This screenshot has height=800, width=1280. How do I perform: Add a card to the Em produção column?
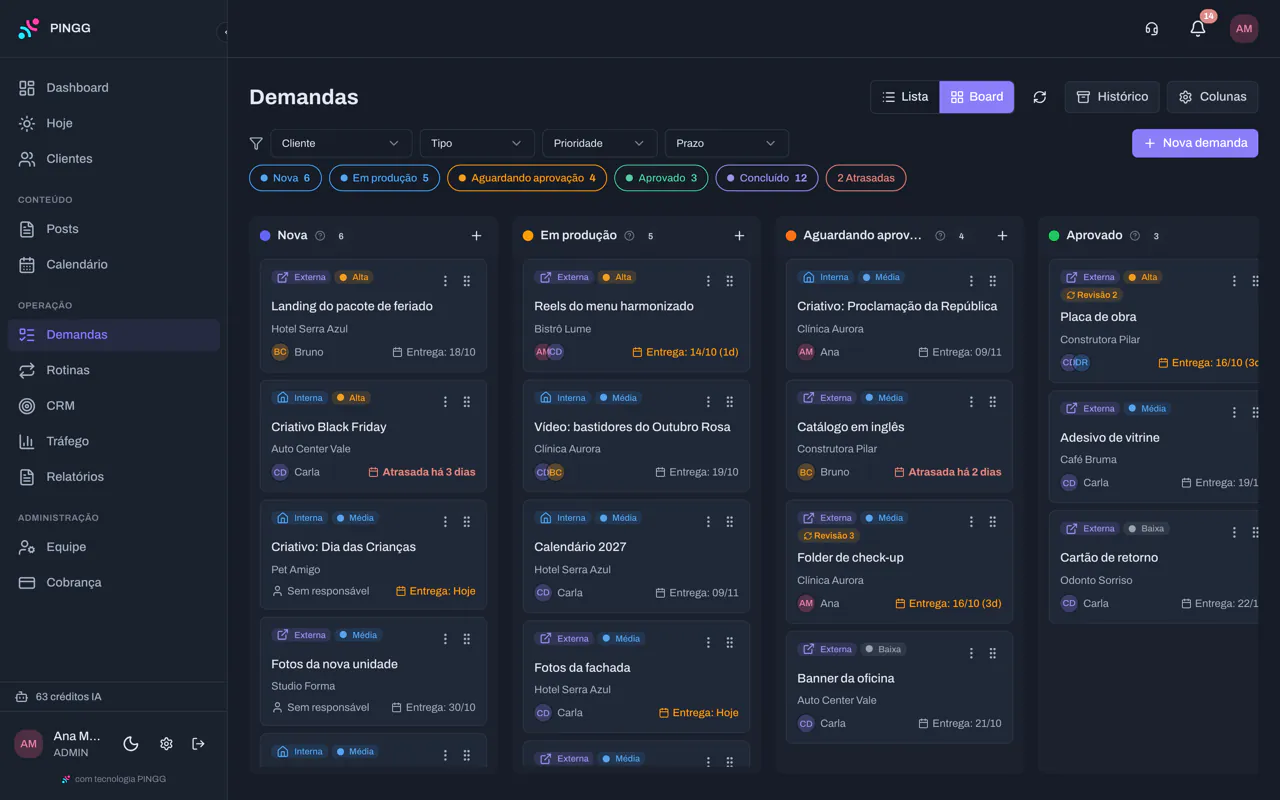(739, 236)
